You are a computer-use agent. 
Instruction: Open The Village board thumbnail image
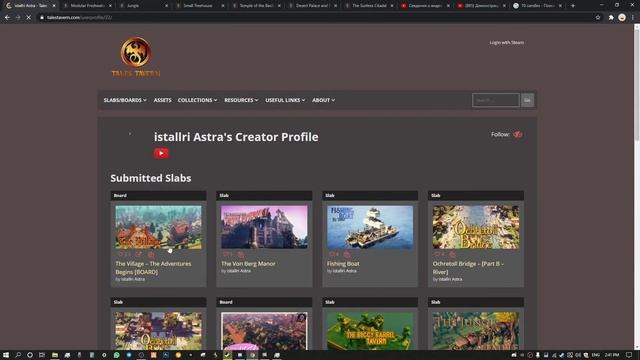158,227
